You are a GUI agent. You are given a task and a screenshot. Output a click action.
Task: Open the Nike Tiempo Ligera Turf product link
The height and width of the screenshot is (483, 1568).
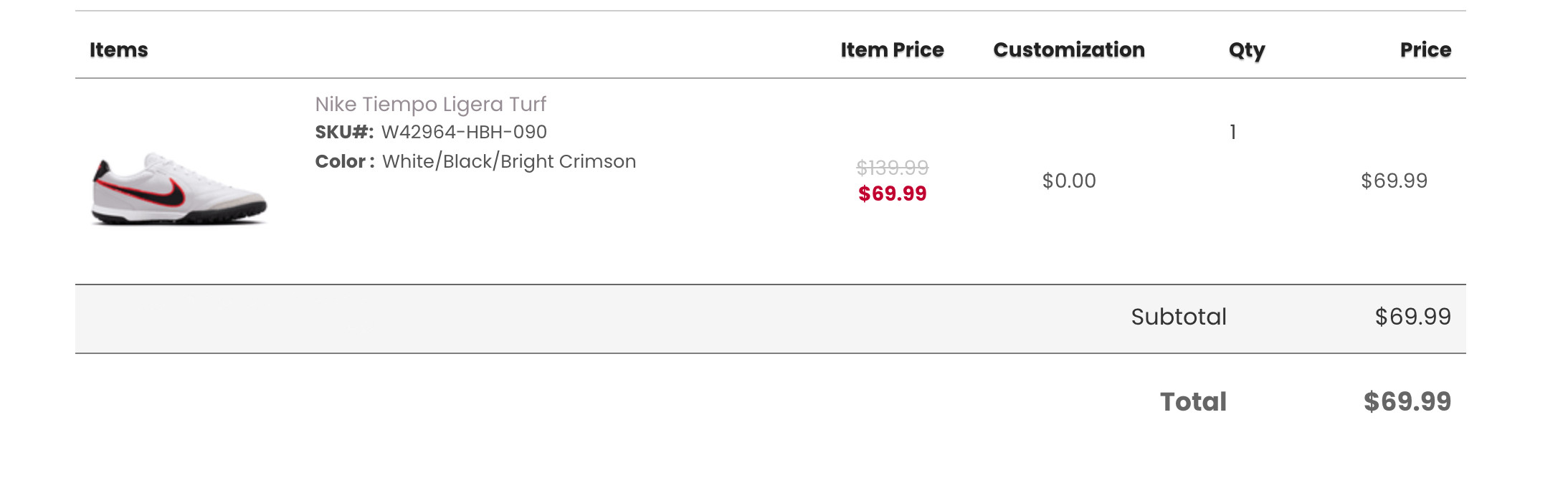(430, 105)
